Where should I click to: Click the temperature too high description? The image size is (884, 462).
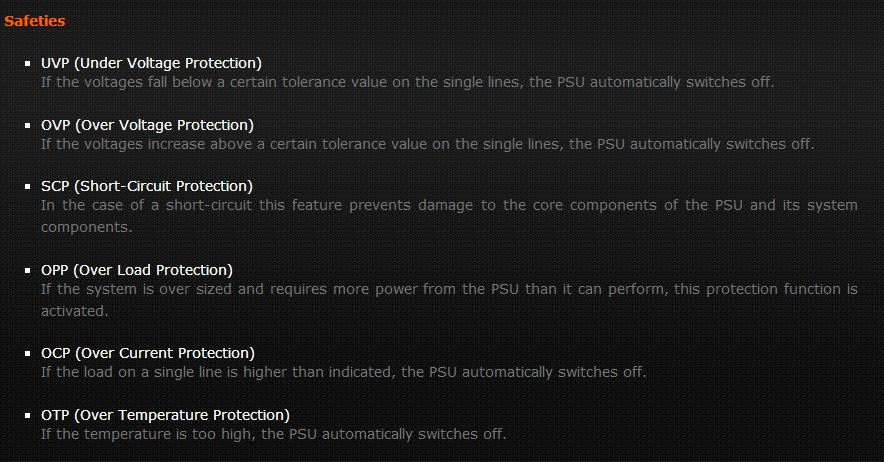pos(273,434)
